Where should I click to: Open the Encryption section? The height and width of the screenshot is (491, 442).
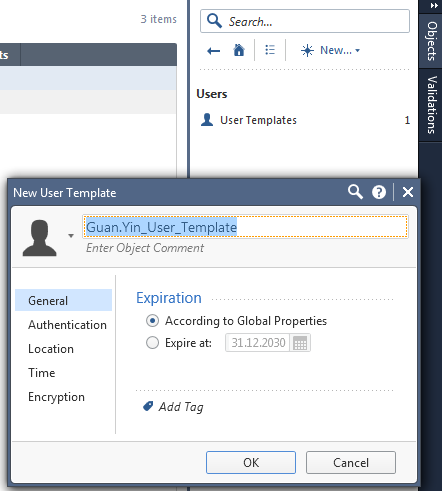click(x=56, y=397)
